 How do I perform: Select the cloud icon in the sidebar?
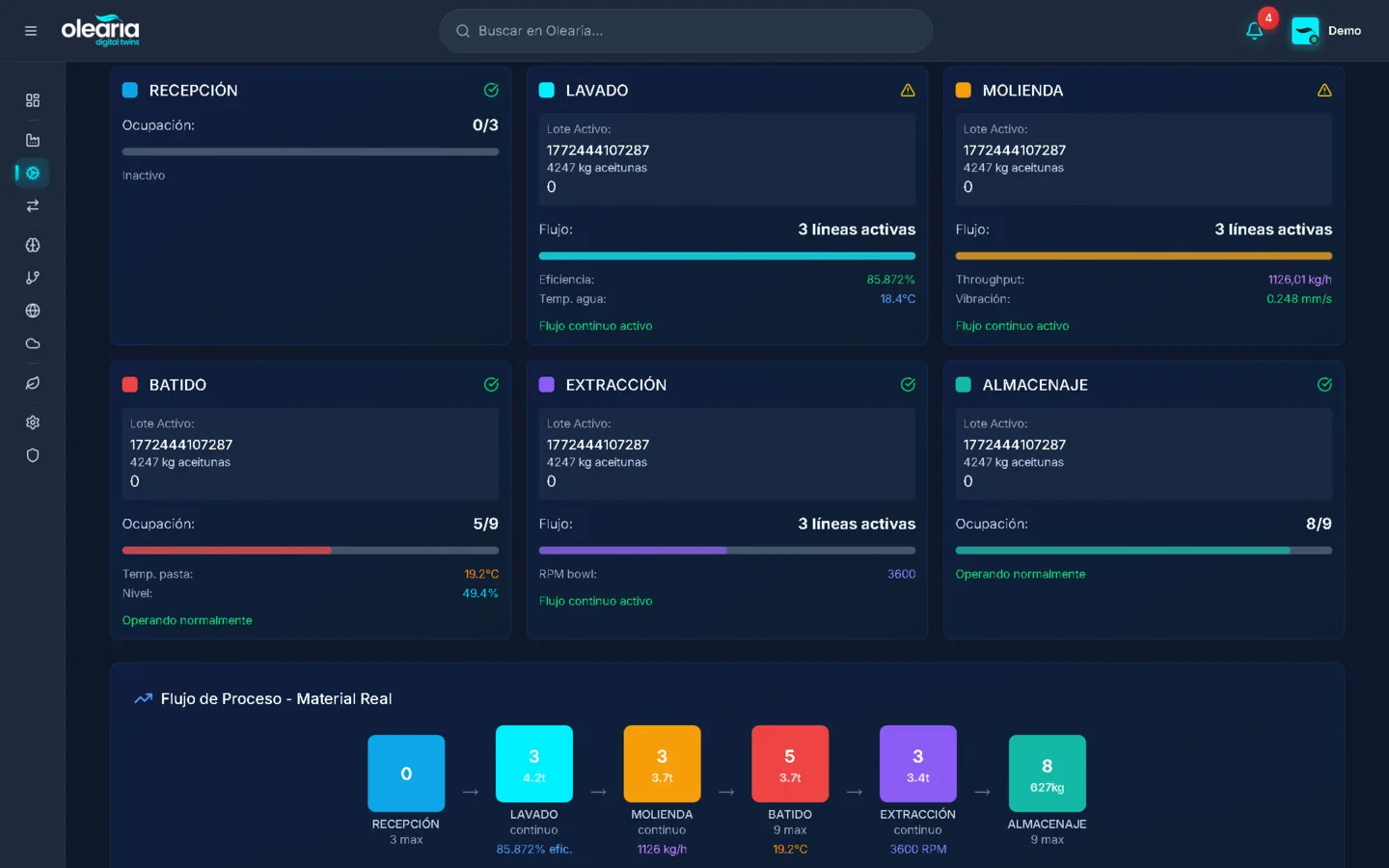pyautogui.click(x=32, y=343)
